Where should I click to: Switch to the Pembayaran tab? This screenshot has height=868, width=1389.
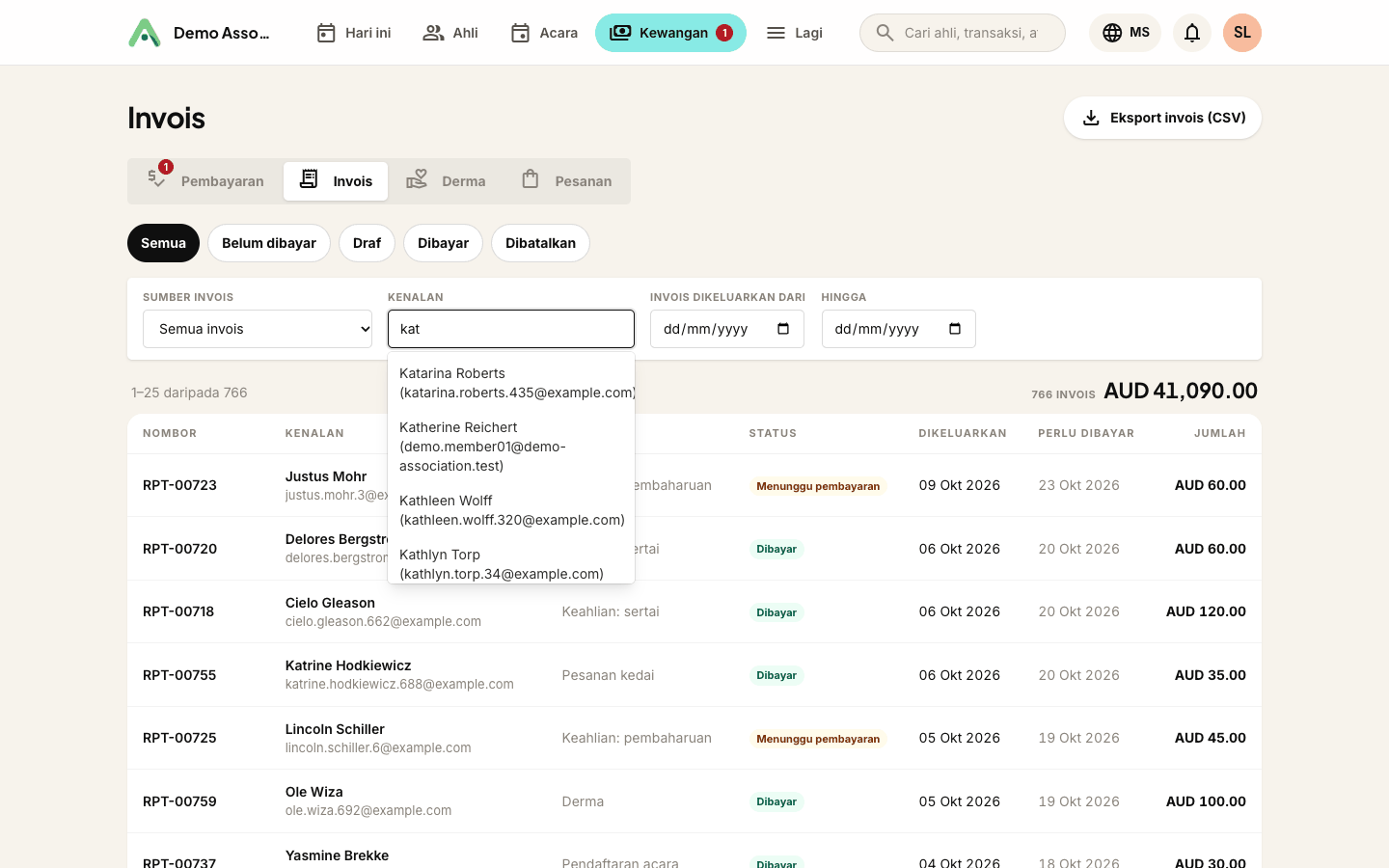coord(205,181)
